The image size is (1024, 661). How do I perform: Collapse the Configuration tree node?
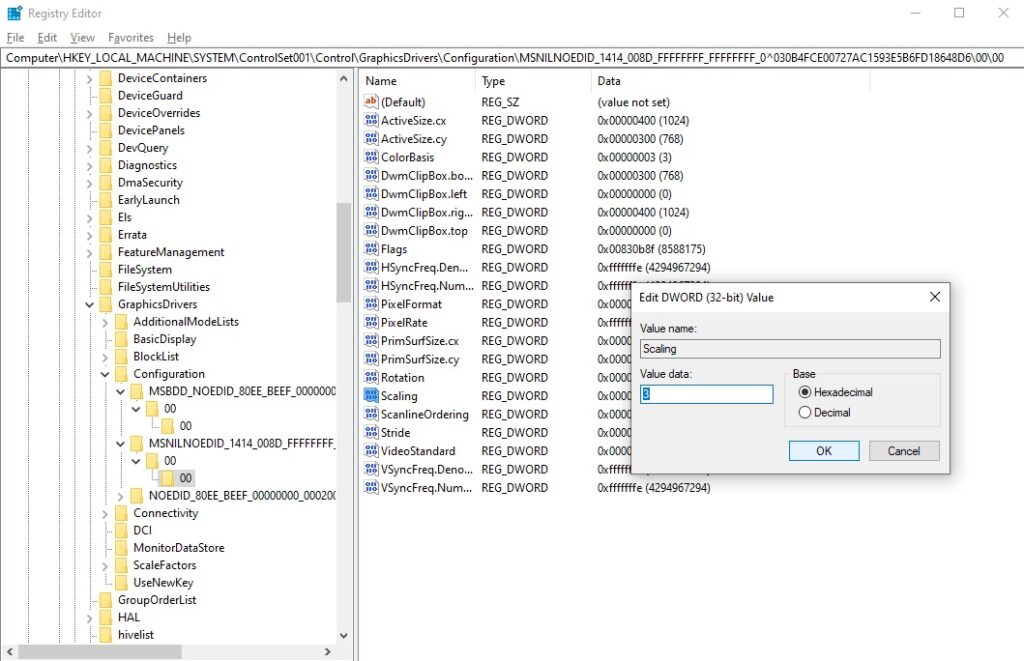(104, 373)
